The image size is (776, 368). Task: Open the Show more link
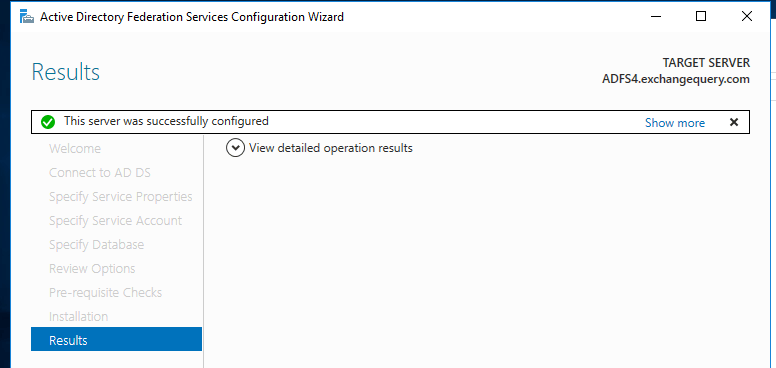[675, 123]
